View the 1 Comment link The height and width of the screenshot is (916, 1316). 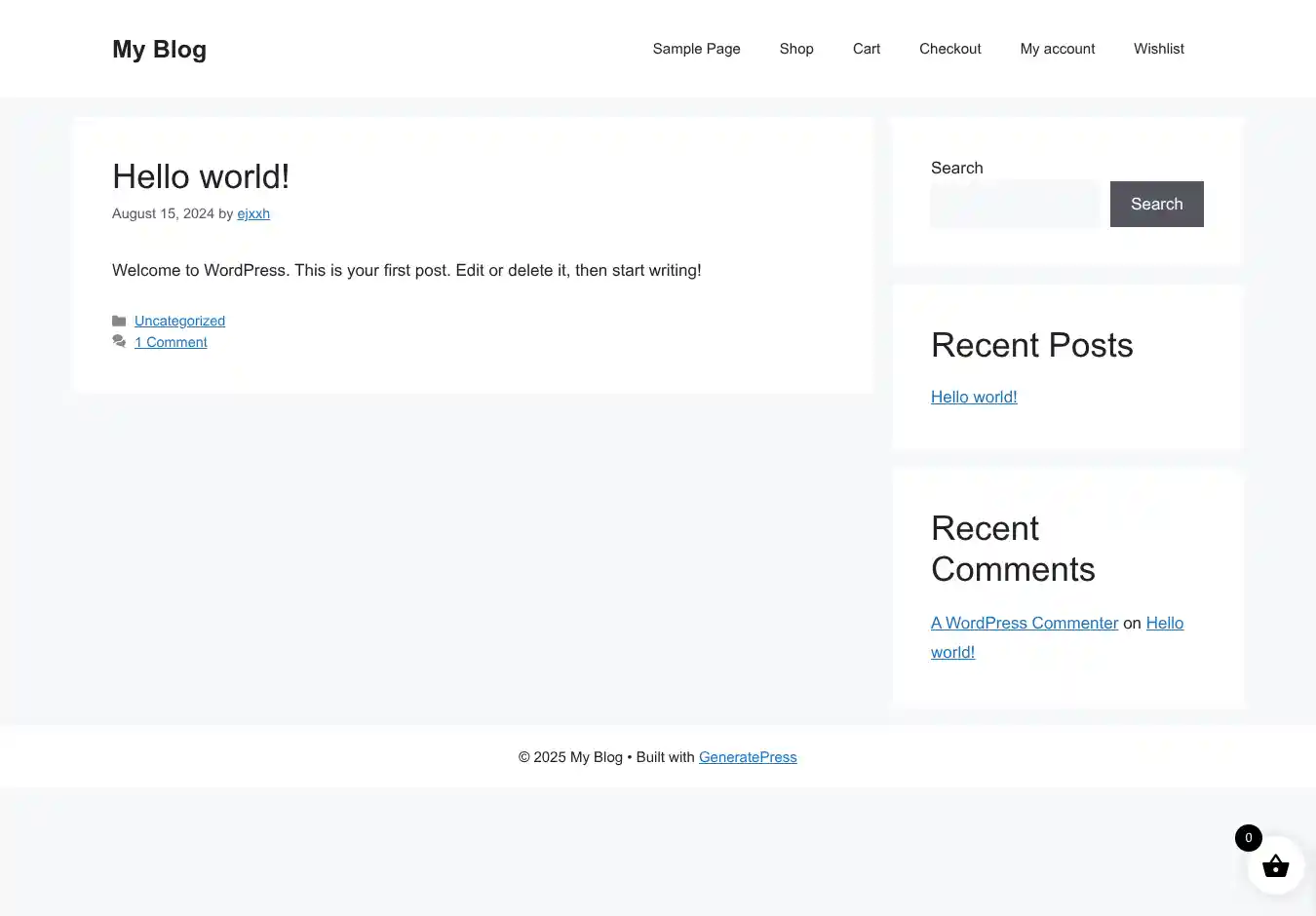coord(171,342)
